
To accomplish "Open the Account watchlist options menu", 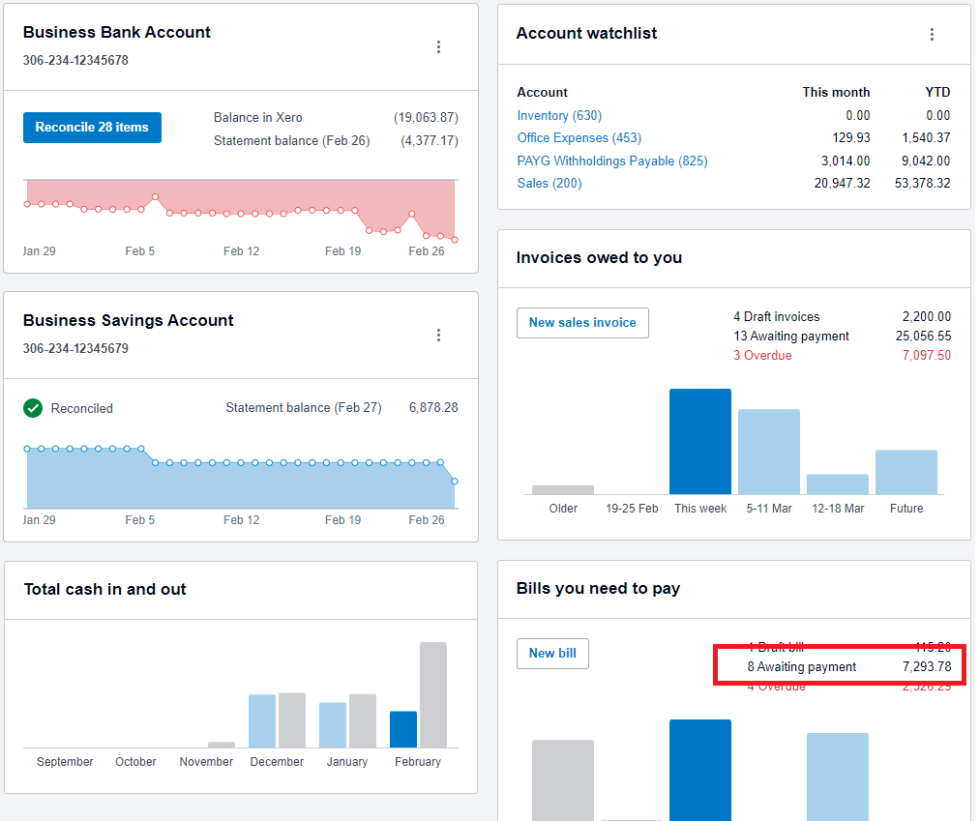I will click(x=932, y=34).
